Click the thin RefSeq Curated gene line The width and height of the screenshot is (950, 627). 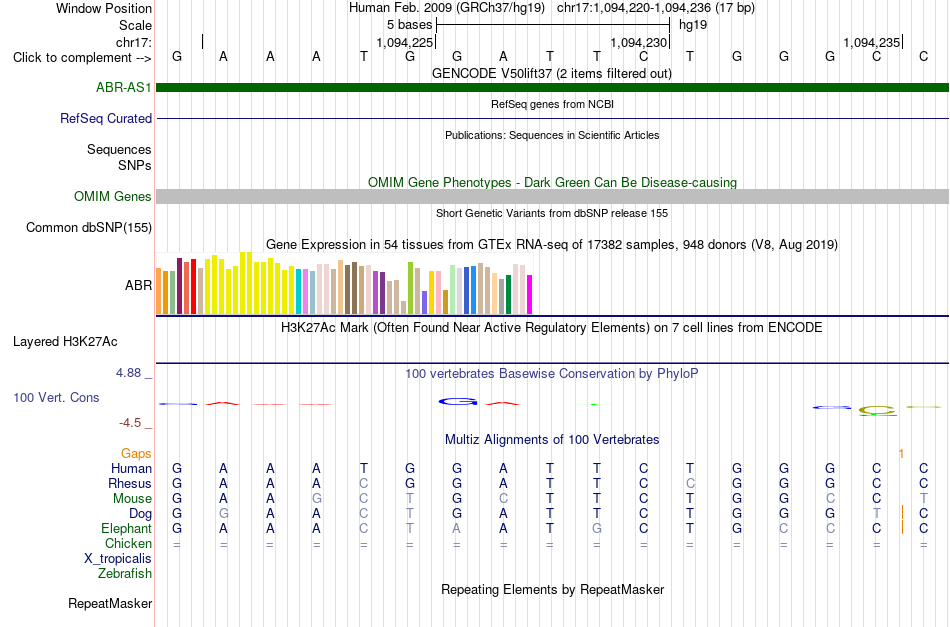(x=553, y=118)
